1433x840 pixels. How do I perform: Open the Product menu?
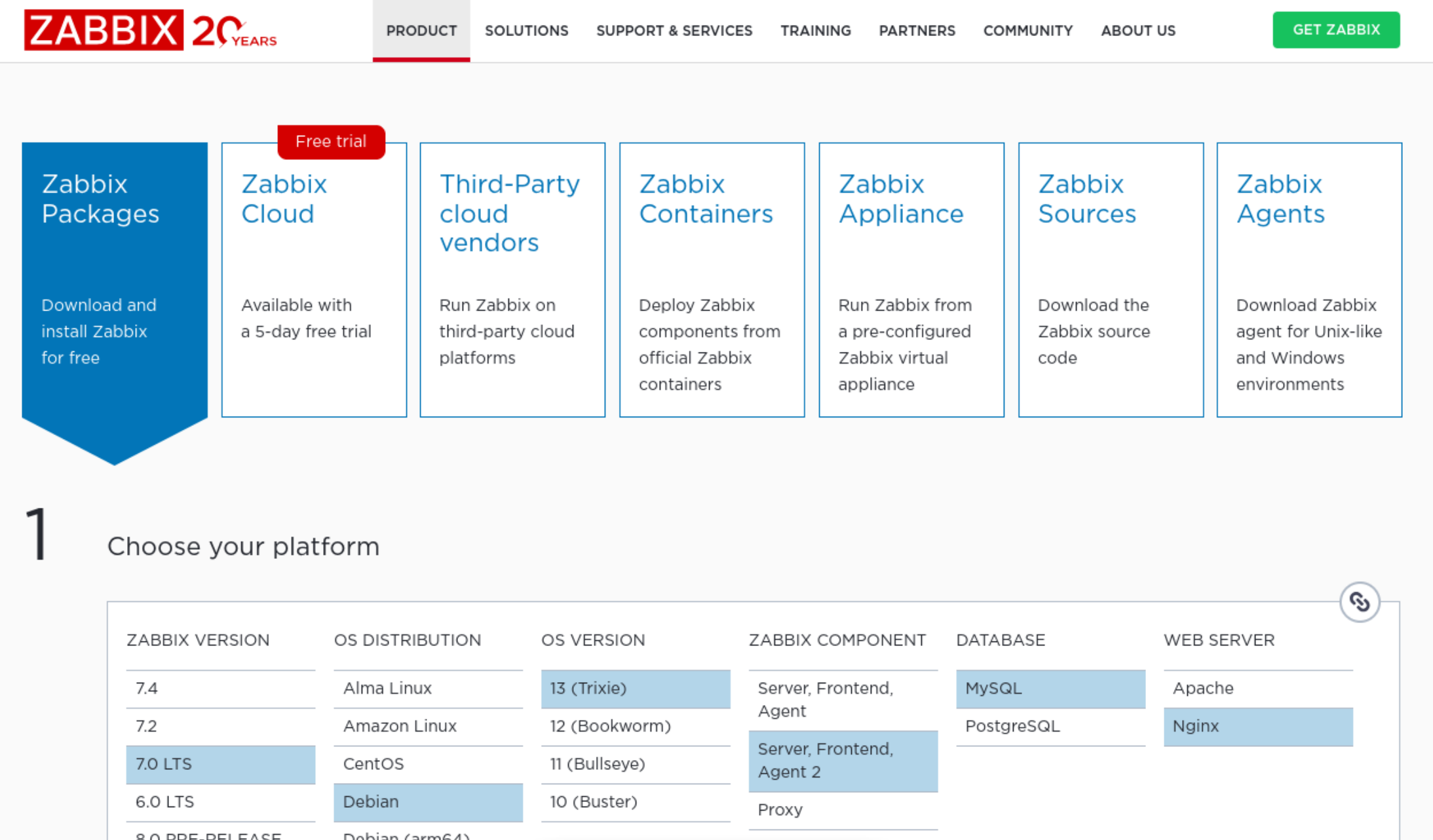pos(421,31)
